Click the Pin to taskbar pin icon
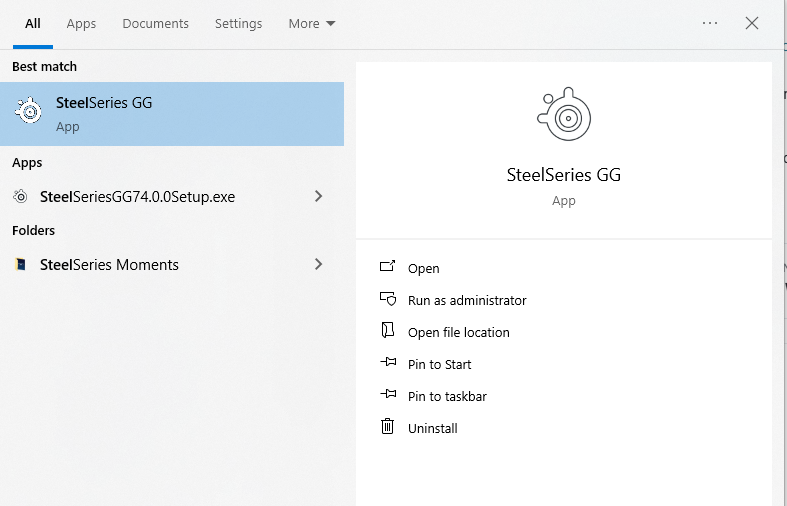Screen dimensions: 787x506 point(388,396)
